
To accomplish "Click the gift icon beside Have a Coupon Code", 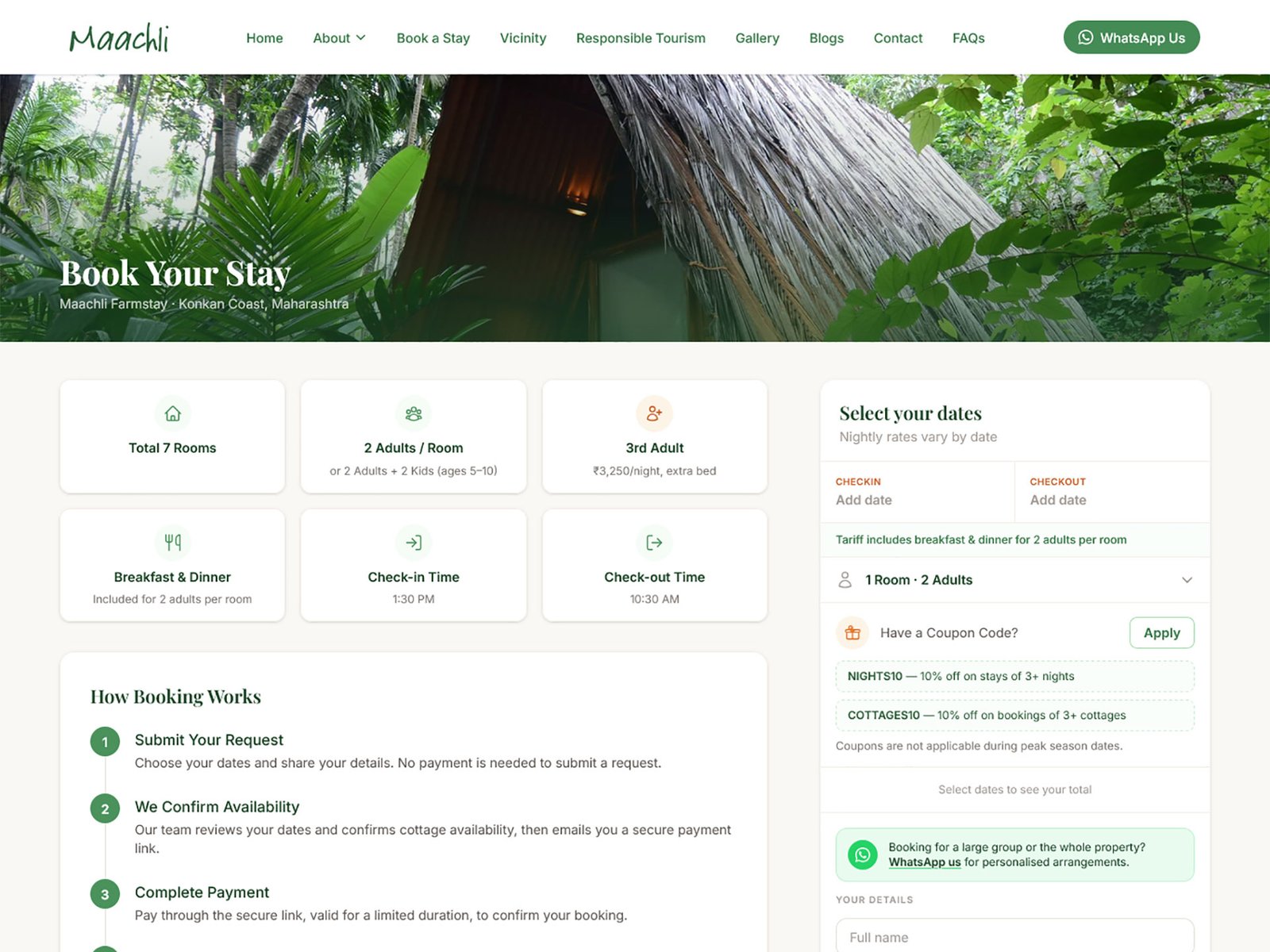I will tap(852, 632).
